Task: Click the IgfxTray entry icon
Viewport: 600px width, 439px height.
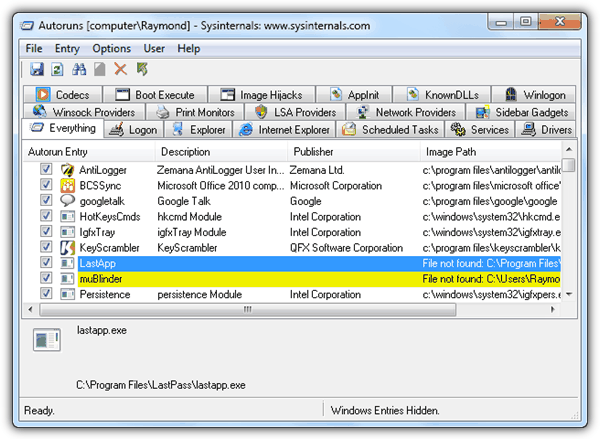Action: [68, 232]
